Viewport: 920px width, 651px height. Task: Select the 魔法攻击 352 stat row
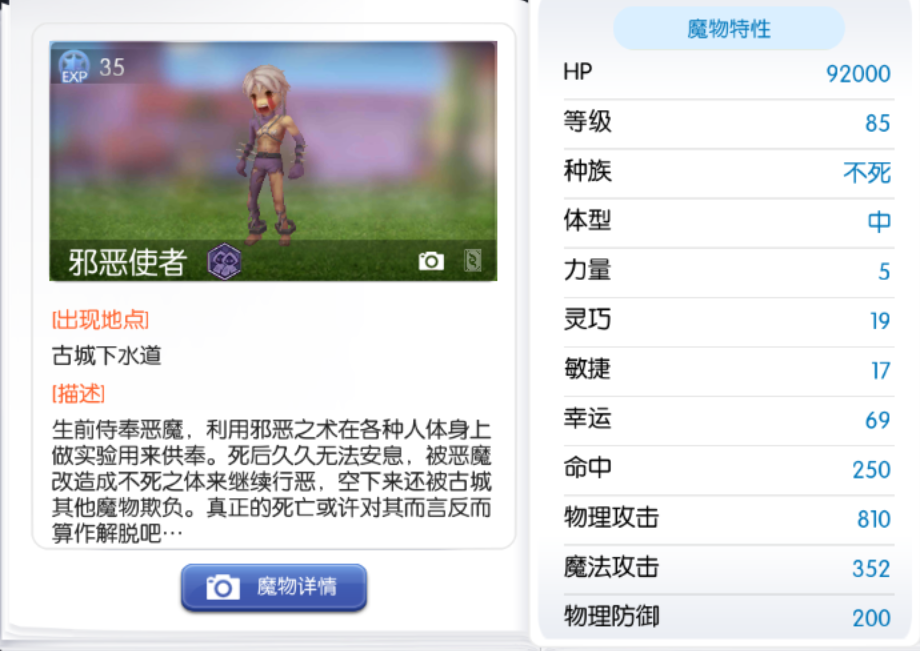pos(727,568)
